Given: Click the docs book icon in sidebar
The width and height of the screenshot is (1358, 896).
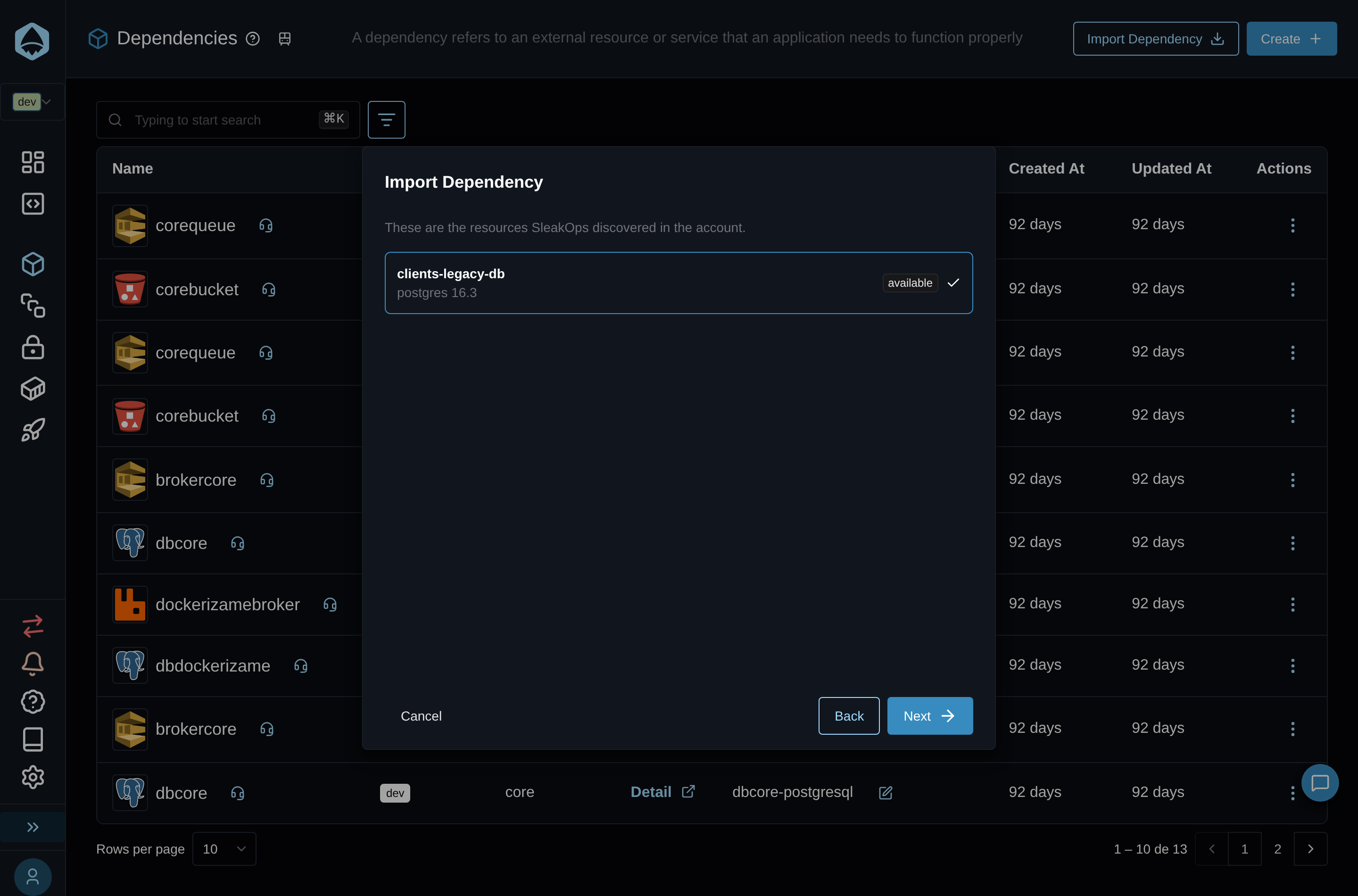Looking at the screenshot, I should click(33, 739).
